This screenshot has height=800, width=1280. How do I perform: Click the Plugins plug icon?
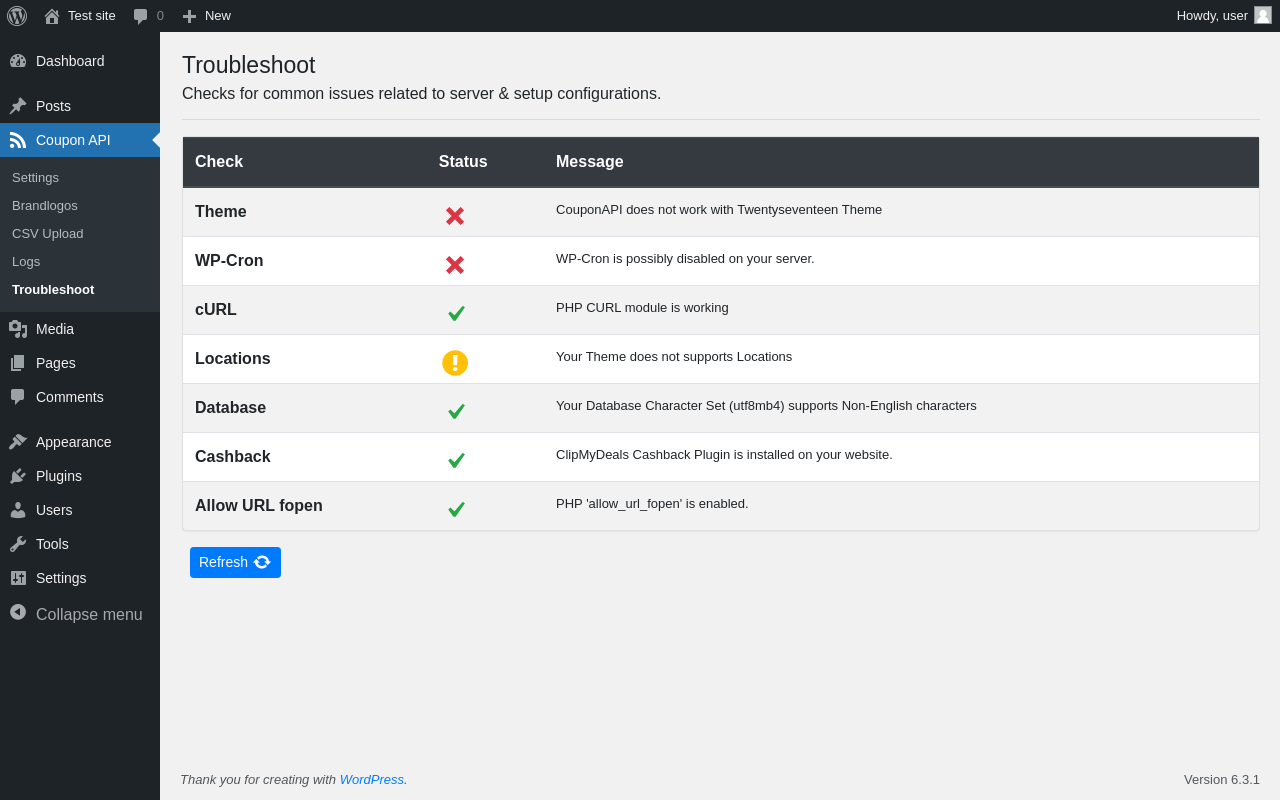(18, 476)
